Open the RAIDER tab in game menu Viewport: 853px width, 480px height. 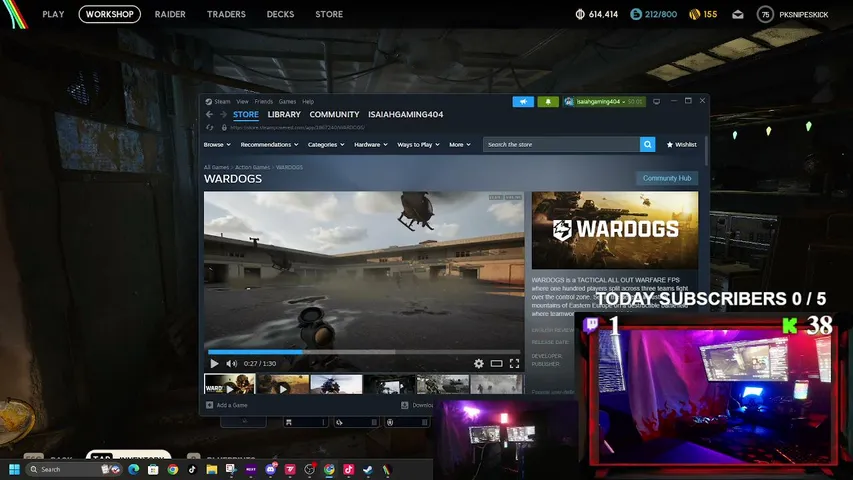pyautogui.click(x=170, y=14)
